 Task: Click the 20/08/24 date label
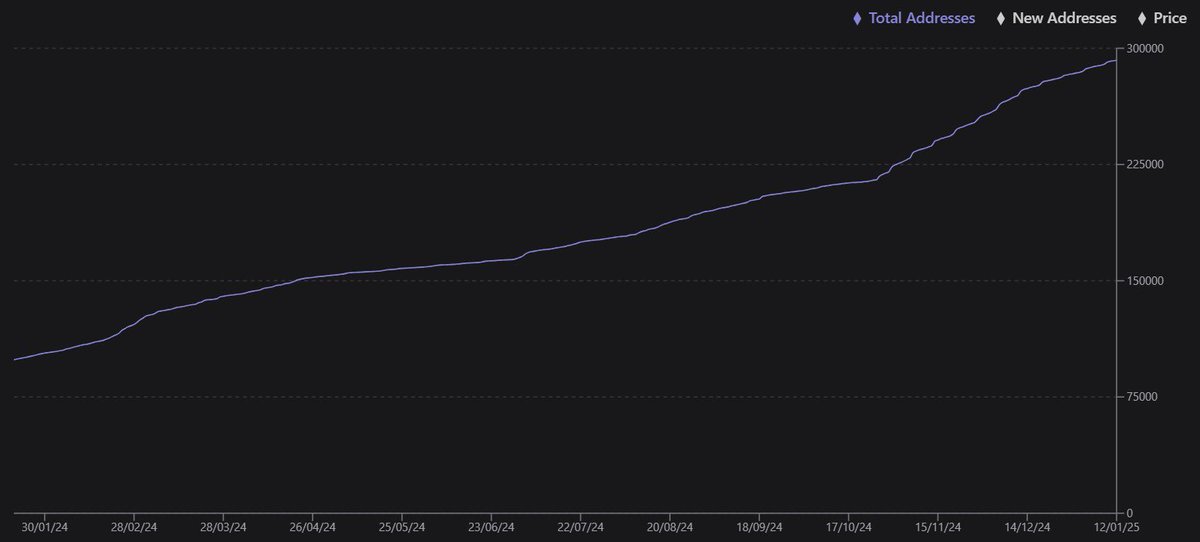670,528
